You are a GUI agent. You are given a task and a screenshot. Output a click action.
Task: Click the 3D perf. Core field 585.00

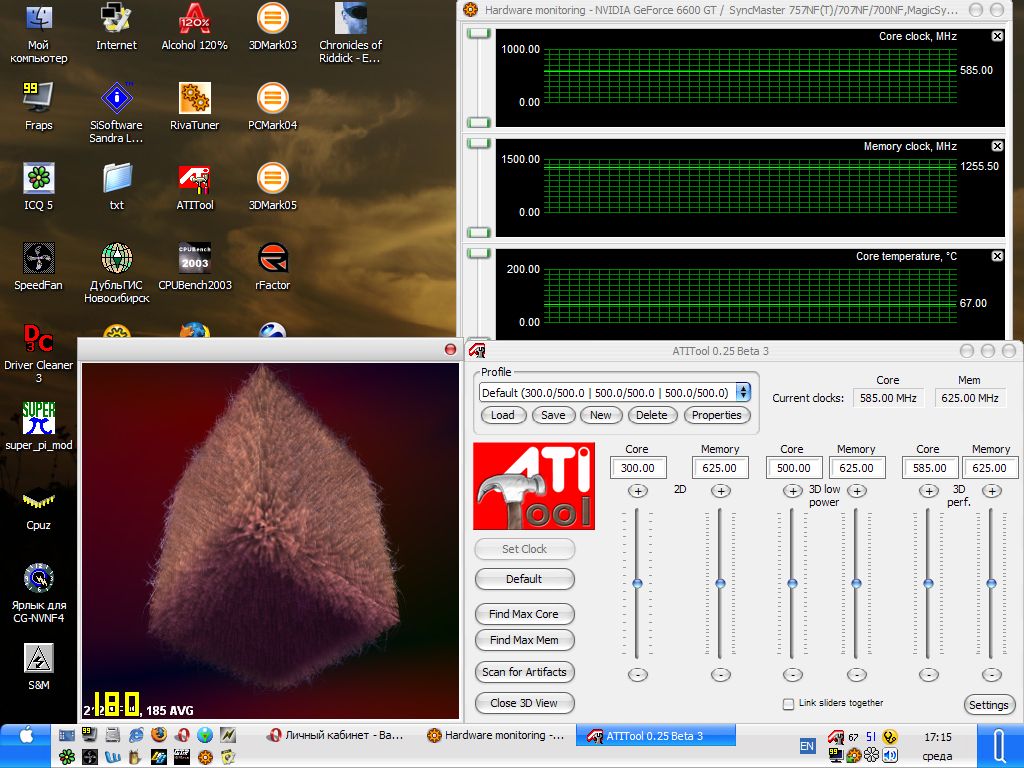tap(930, 468)
